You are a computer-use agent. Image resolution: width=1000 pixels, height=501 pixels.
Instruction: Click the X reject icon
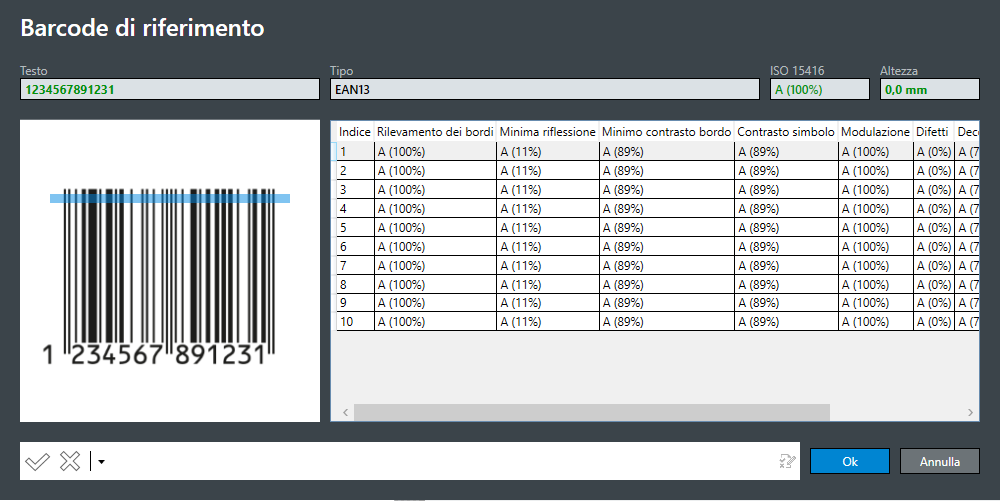[70, 461]
